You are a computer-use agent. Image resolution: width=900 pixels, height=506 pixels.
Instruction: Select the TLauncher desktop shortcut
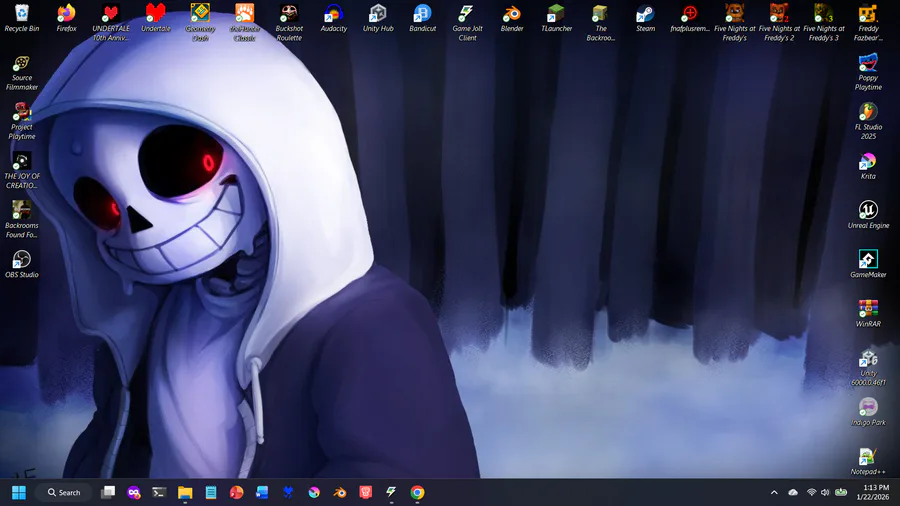tap(556, 18)
